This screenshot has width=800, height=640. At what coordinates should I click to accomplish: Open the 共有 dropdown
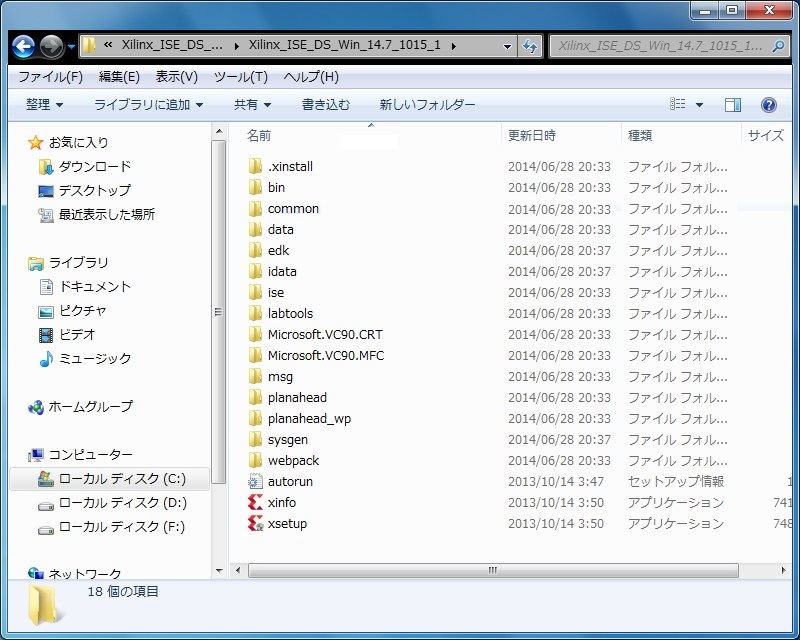(252, 105)
